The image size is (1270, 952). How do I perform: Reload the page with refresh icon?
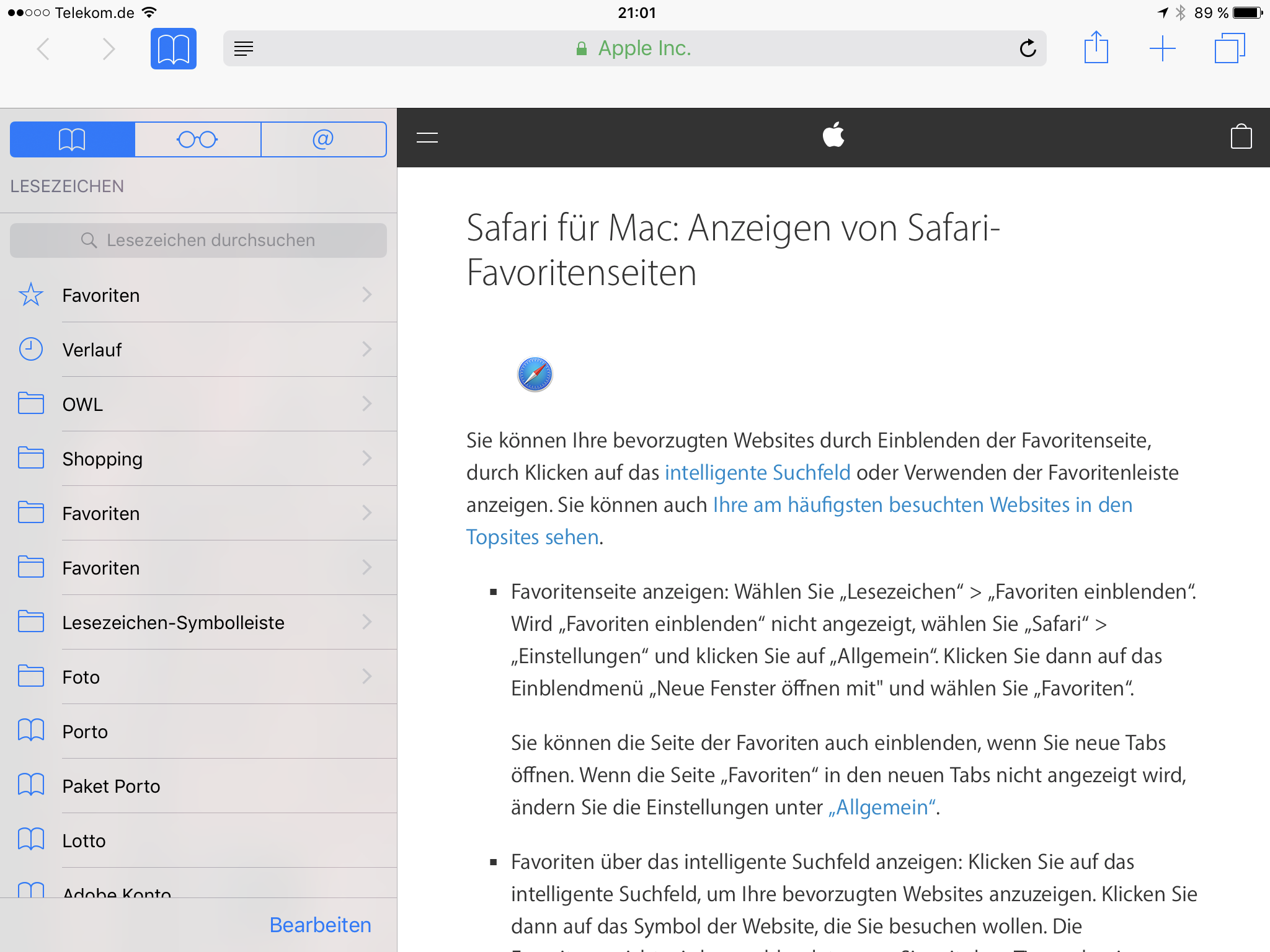click(x=1028, y=48)
